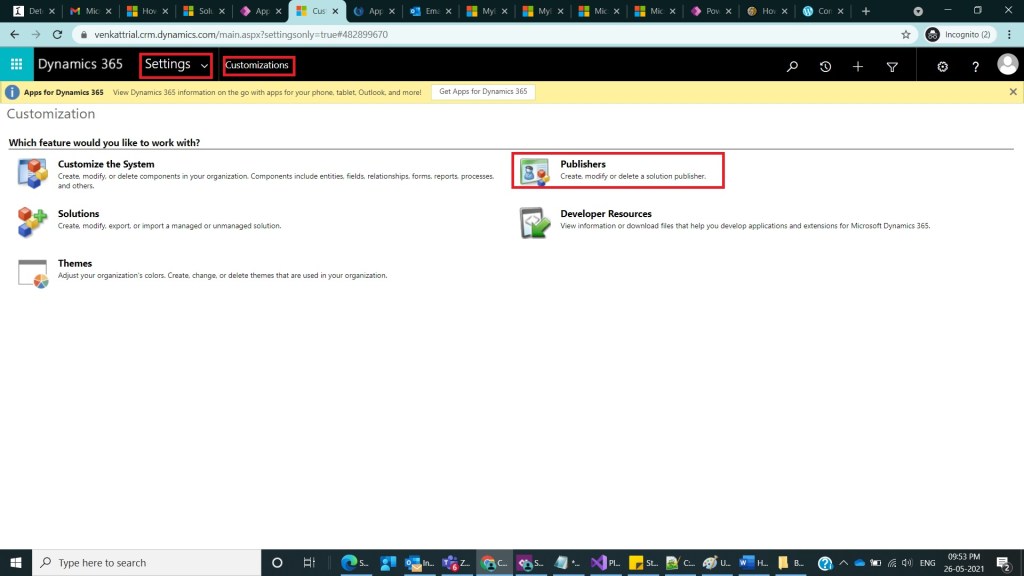Image resolution: width=1024 pixels, height=576 pixels.
Task: Open Customize the System link
Action: tap(106, 164)
